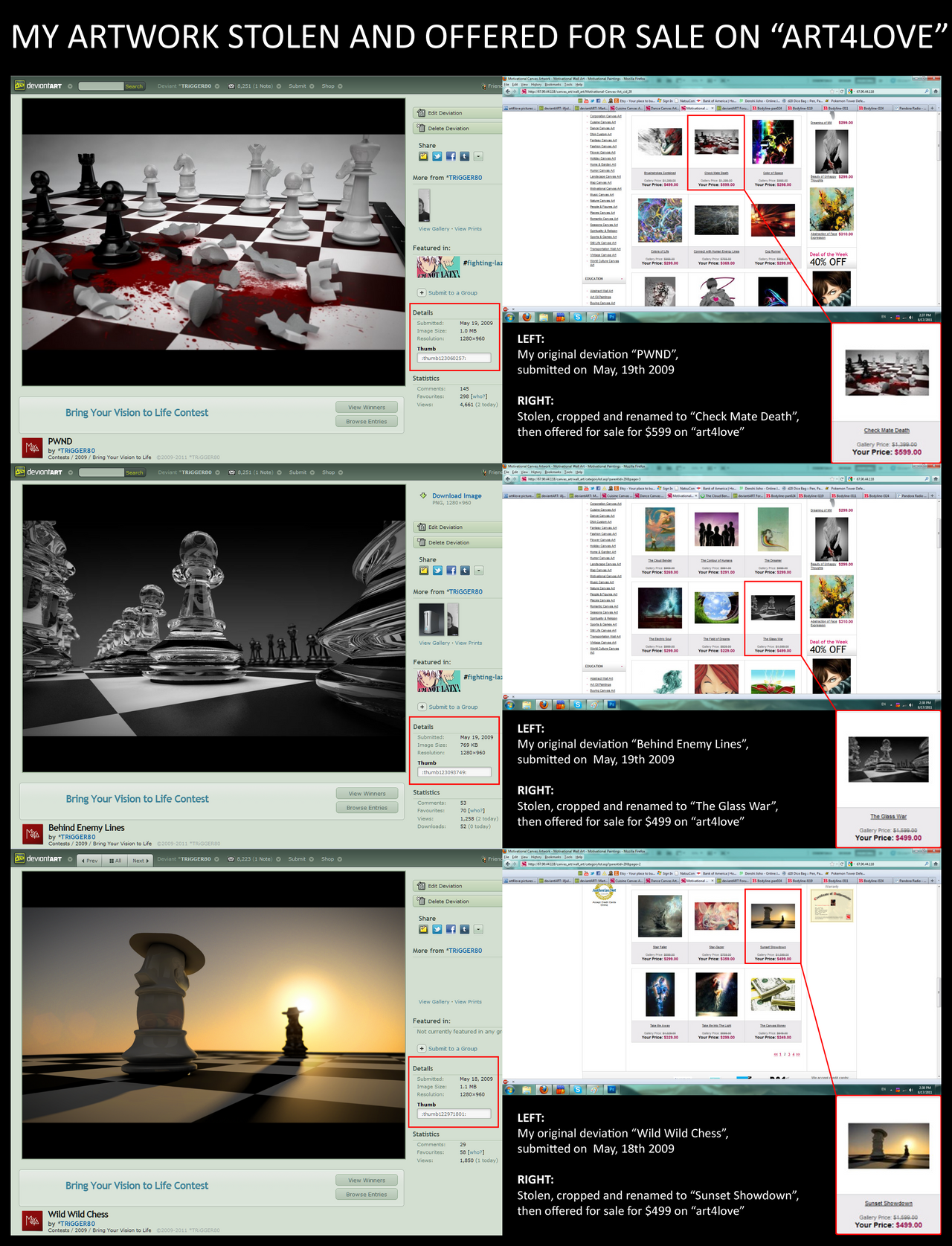Click Firefox icon in top screenshot taskbar

[x=527, y=317]
